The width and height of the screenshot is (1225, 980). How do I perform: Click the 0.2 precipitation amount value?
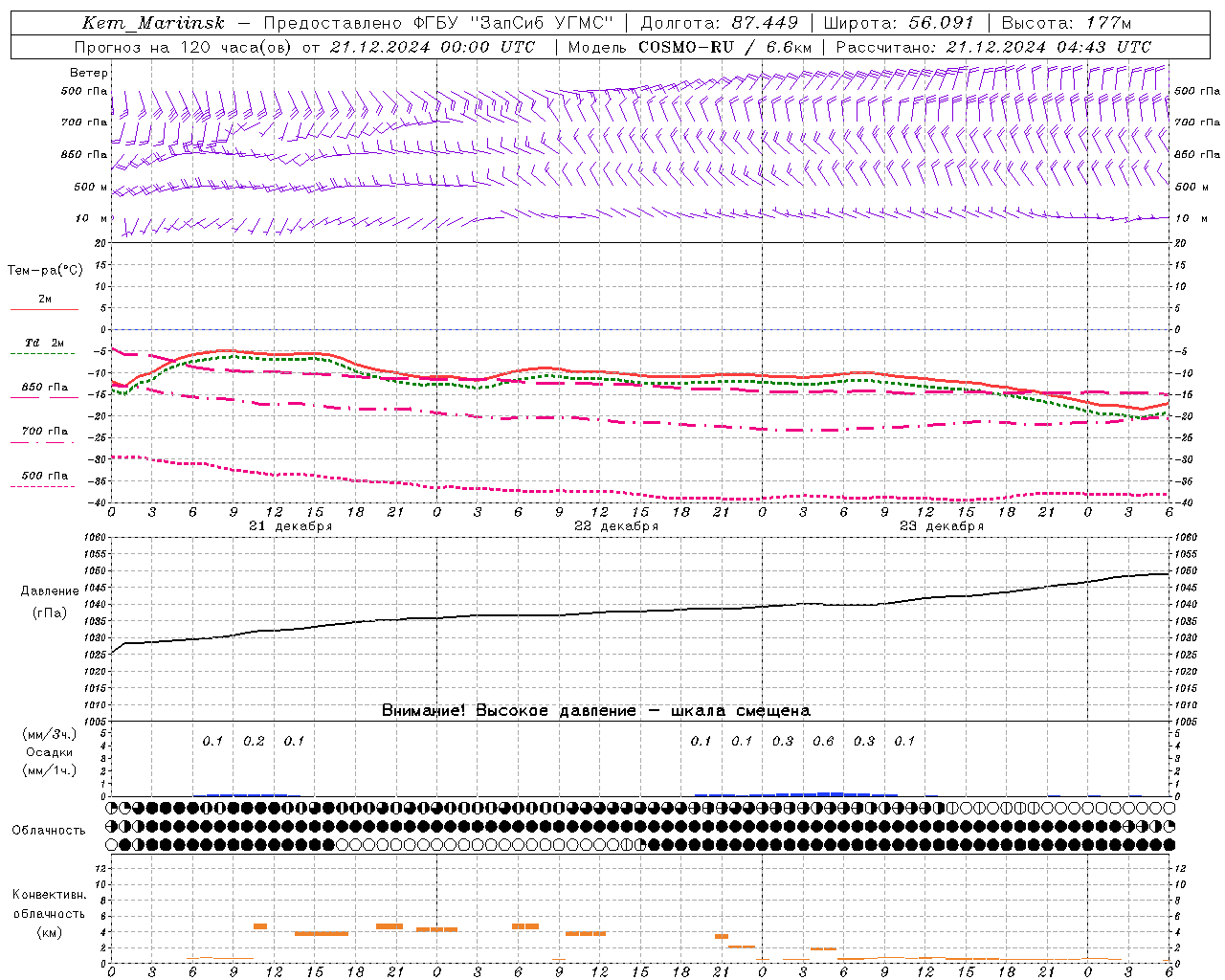[x=254, y=741]
